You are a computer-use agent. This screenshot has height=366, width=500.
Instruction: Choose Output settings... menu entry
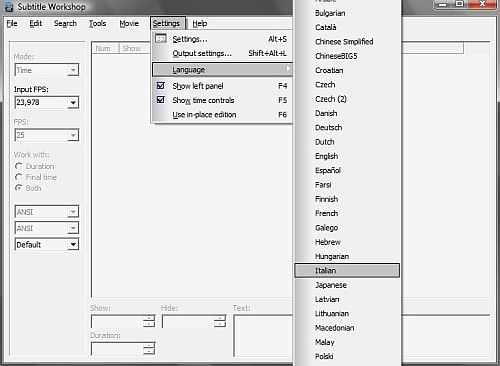click(222, 53)
